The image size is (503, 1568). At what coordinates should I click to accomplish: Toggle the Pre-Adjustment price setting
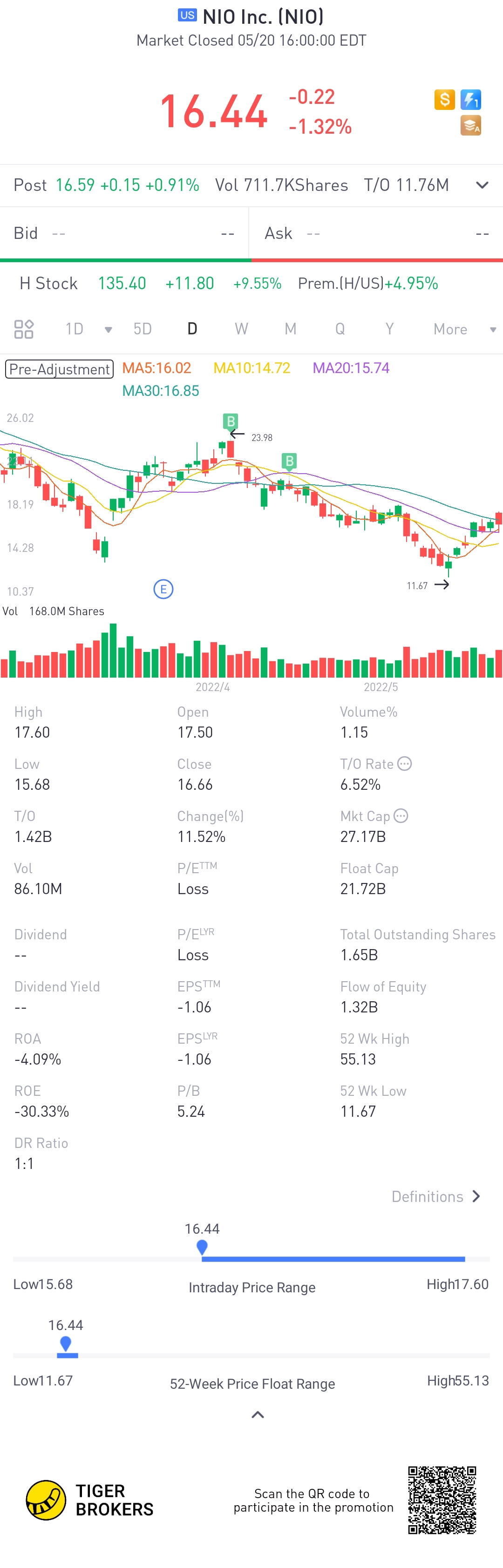(x=59, y=369)
